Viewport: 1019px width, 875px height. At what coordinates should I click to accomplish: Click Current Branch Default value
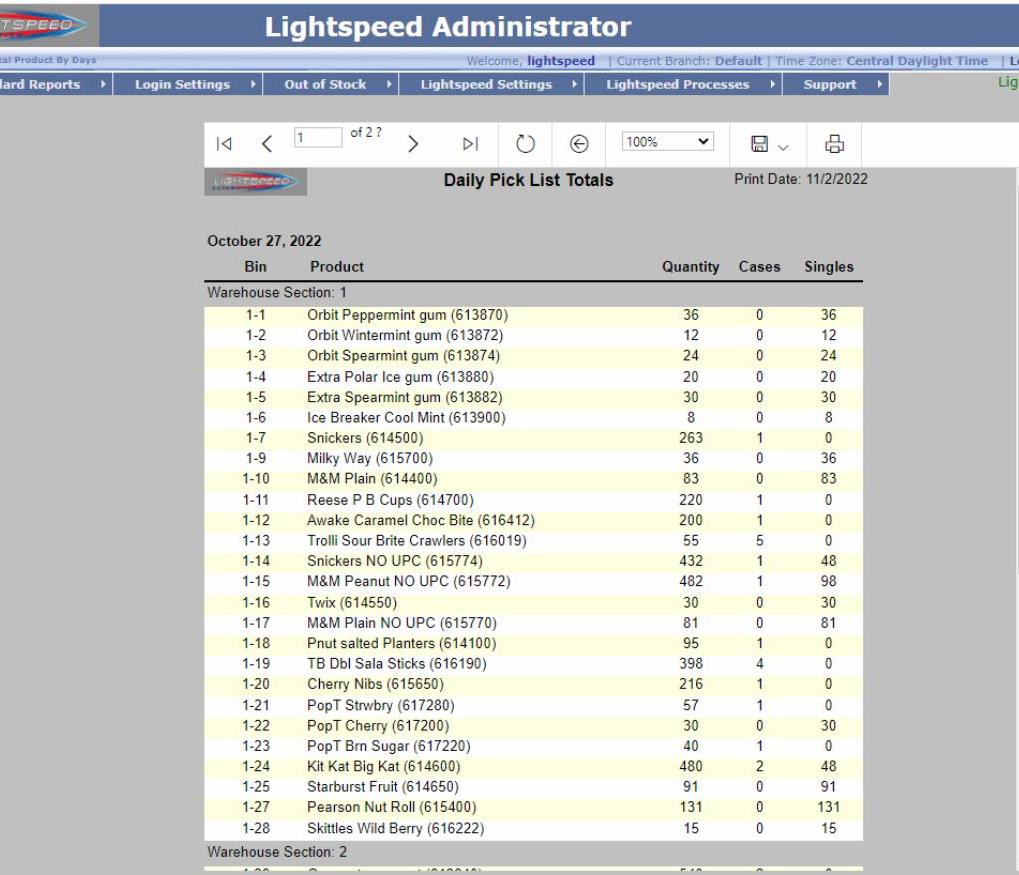click(738, 60)
